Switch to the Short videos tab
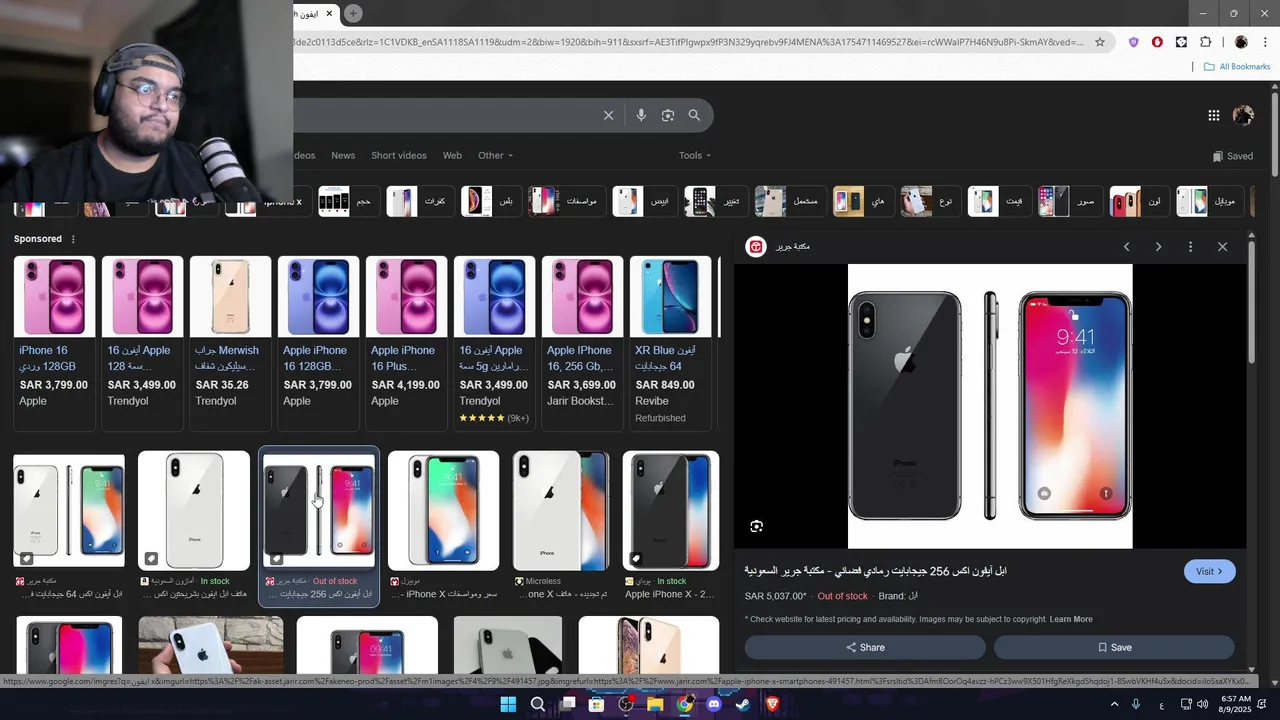This screenshot has width=1280, height=720. pos(399,155)
